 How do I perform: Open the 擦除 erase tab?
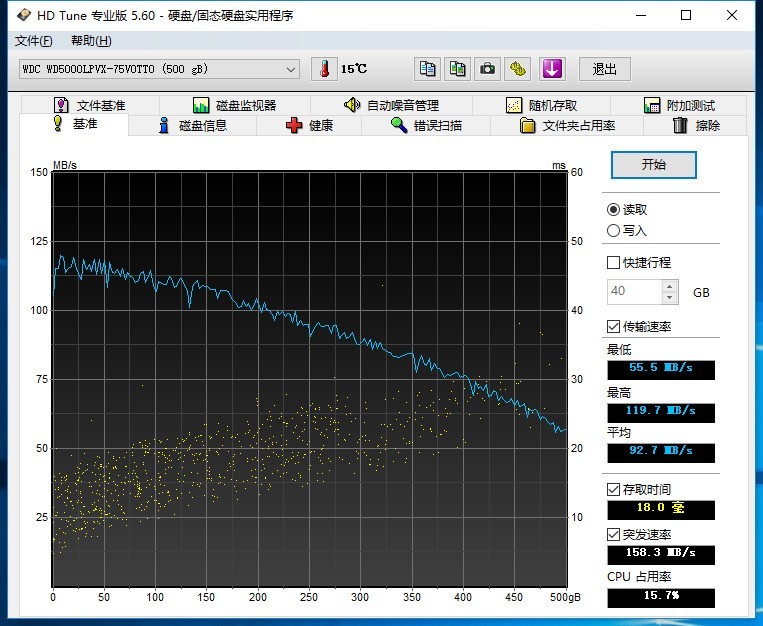[695, 126]
